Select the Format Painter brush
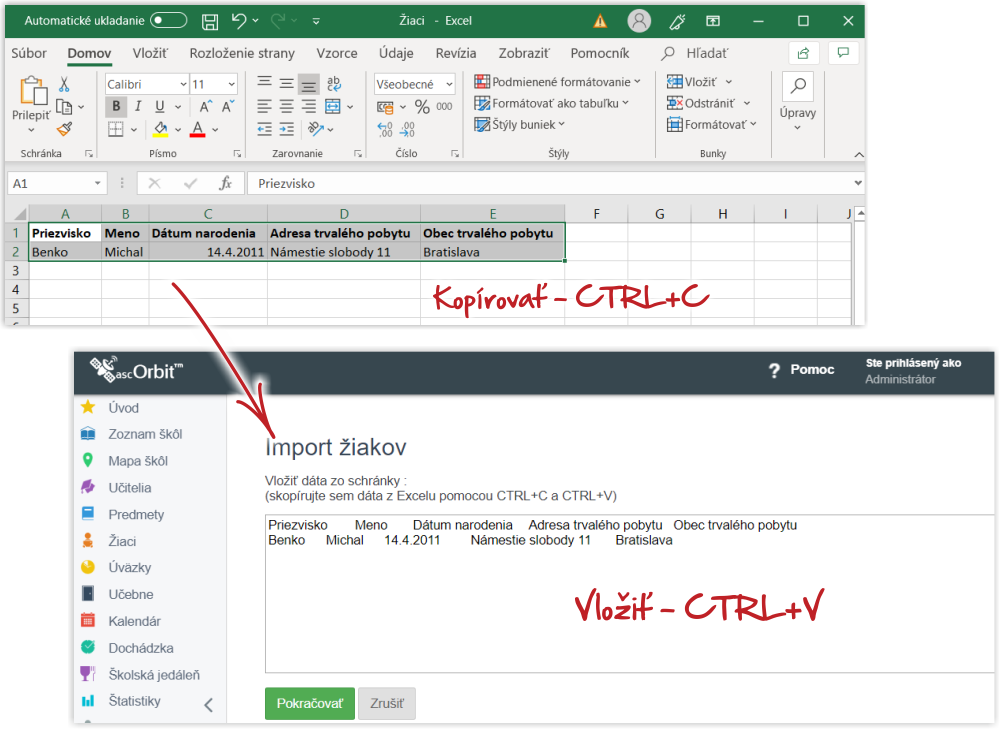Image resolution: width=1000 pixels, height=729 pixels. pos(64,129)
